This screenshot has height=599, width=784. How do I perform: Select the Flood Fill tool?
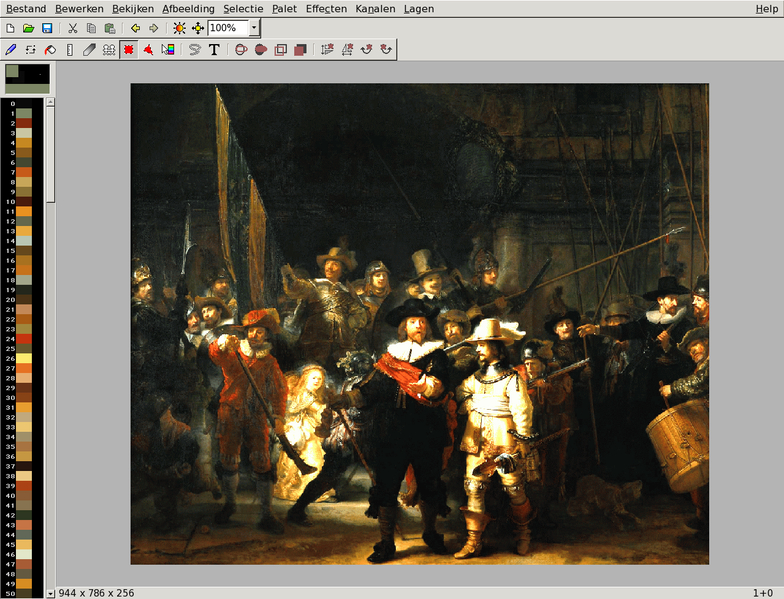tap(49, 49)
